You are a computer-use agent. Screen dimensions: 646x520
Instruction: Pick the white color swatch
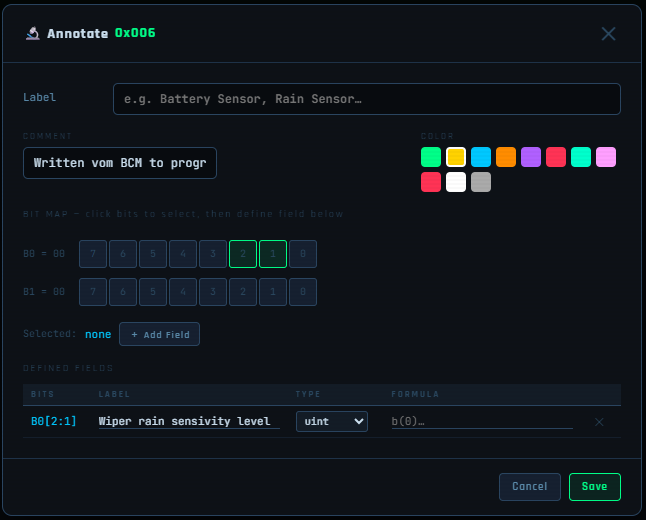click(x=456, y=182)
